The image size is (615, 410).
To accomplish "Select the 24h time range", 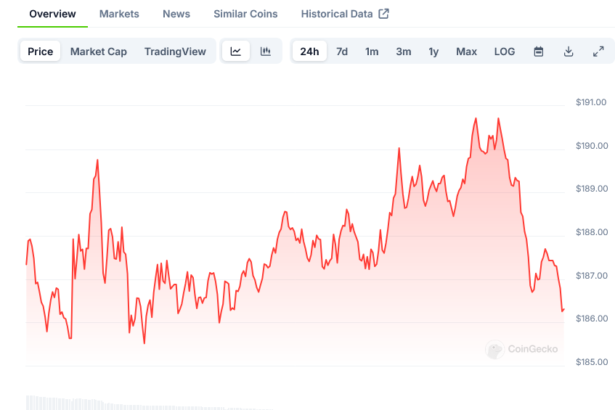I will [310, 51].
